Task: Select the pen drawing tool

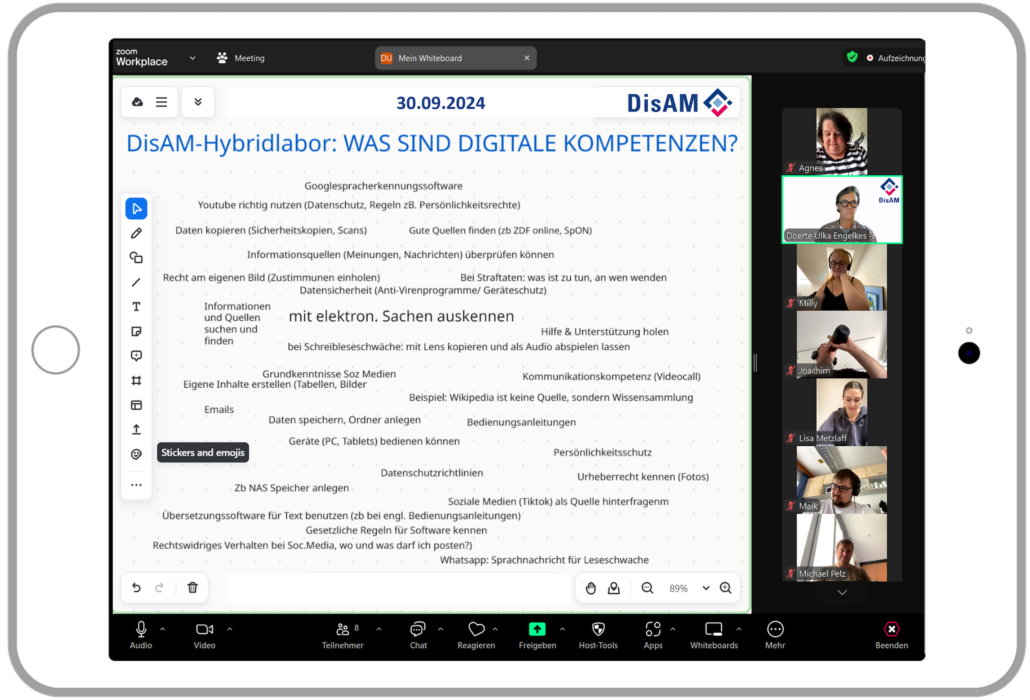Action: [137, 233]
